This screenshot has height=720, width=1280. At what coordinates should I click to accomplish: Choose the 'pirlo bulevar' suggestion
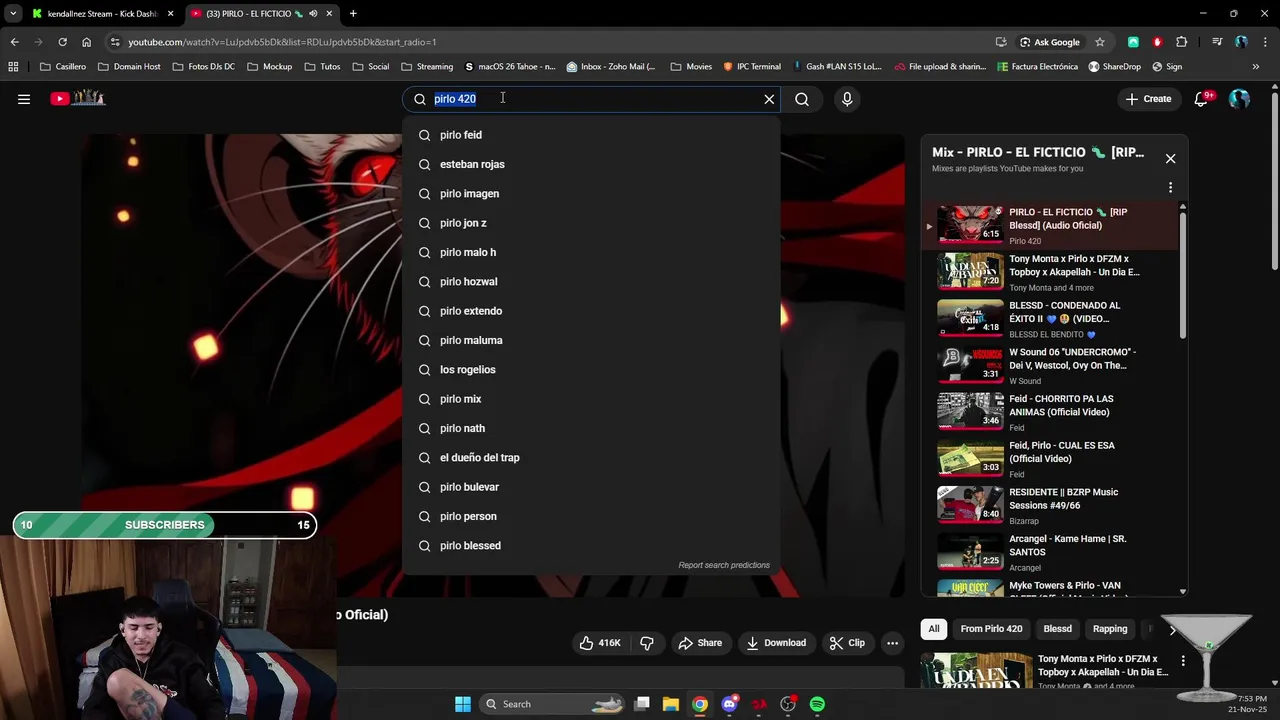[x=591, y=487]
